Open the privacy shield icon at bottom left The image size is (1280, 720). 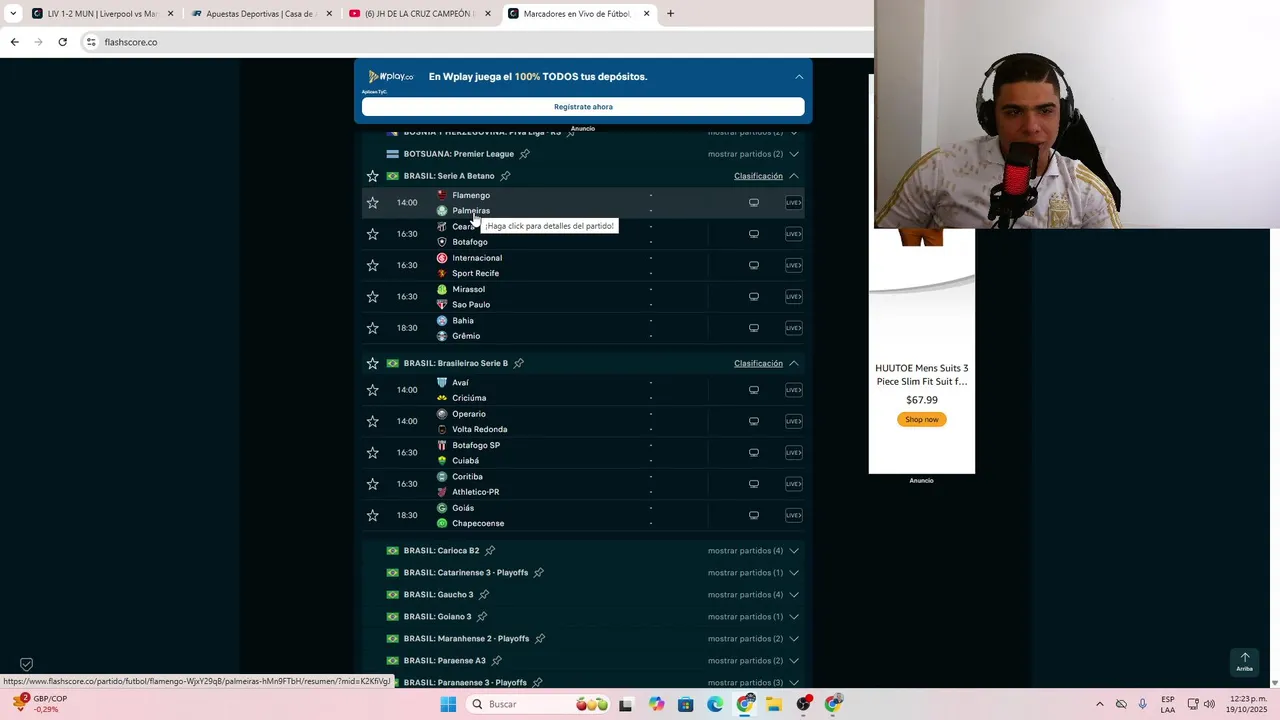[27, 664]
